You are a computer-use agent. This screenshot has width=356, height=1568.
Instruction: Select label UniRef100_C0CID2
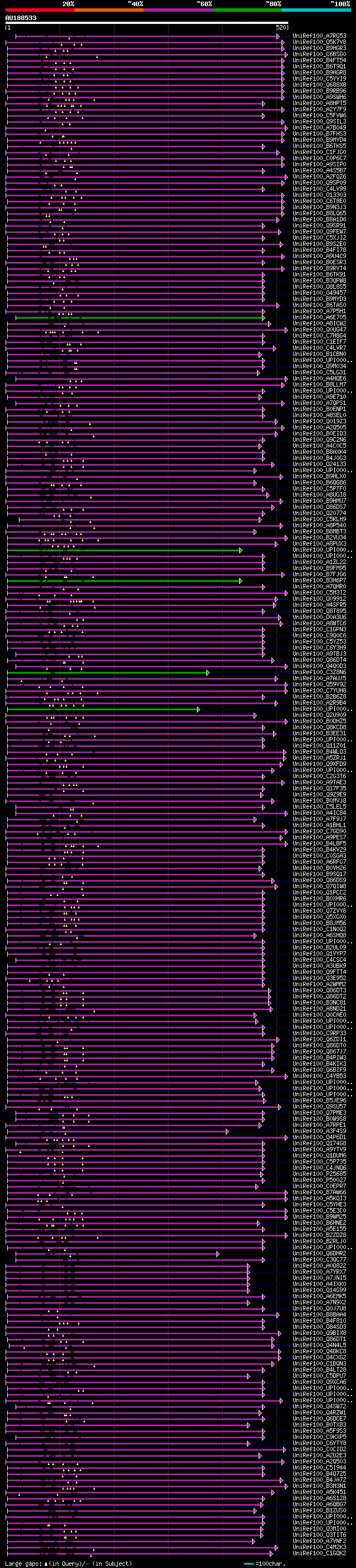[319, 1450]
